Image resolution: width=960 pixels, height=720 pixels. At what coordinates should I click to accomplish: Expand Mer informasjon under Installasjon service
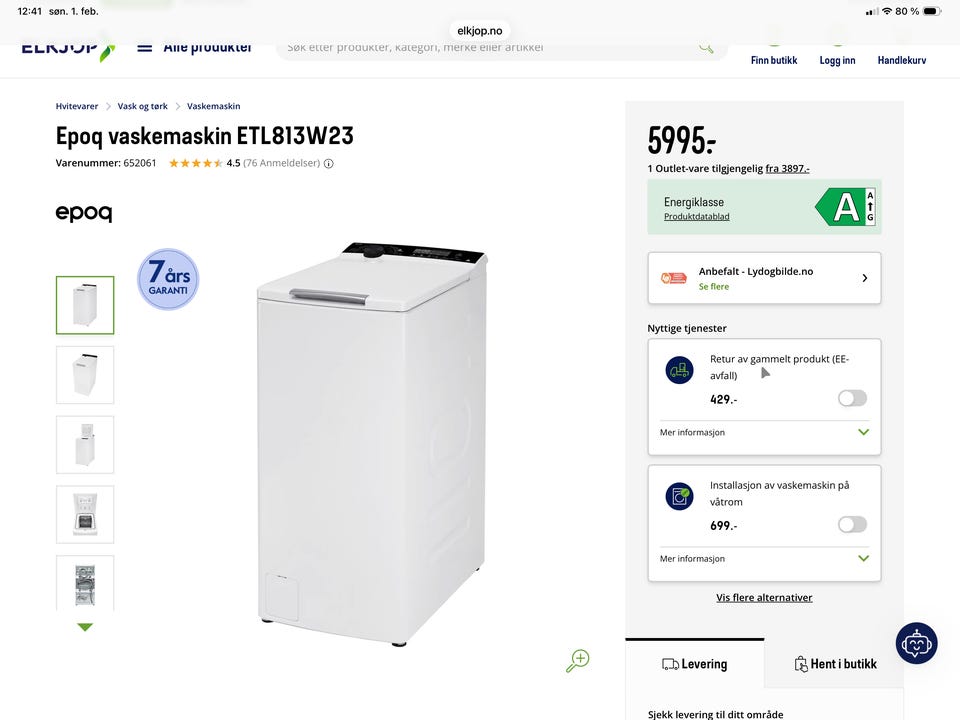point(764,558)
